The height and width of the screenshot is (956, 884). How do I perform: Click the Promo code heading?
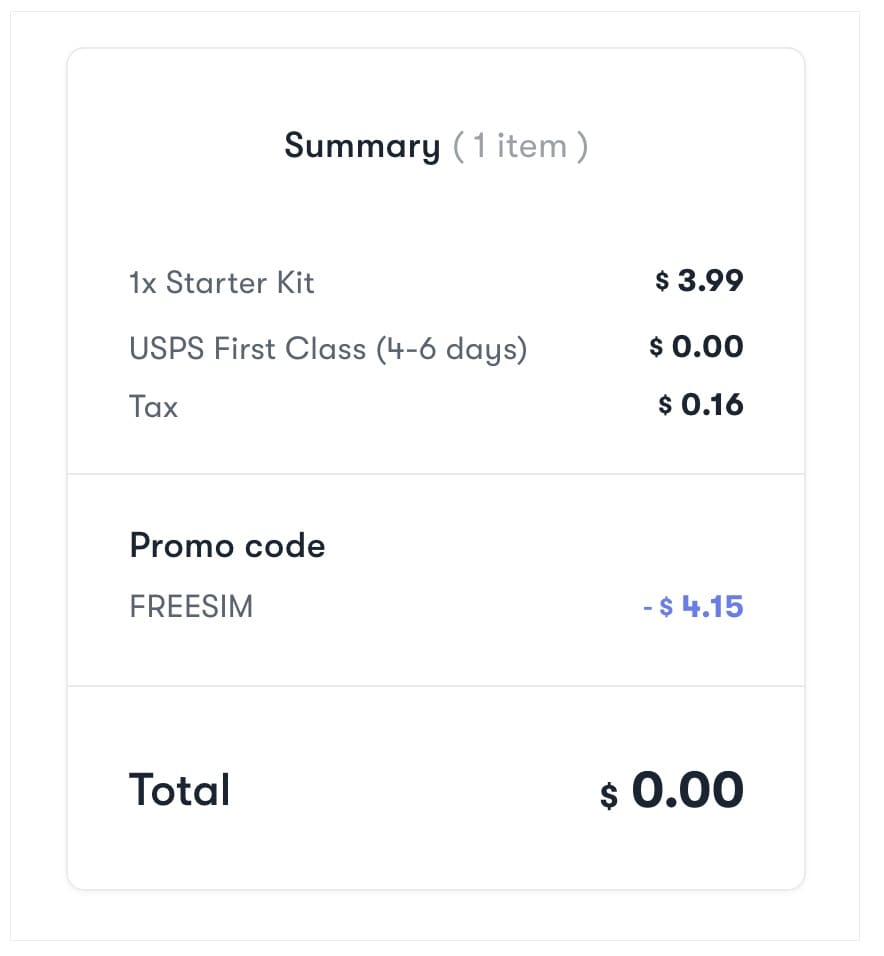[227, 546]
